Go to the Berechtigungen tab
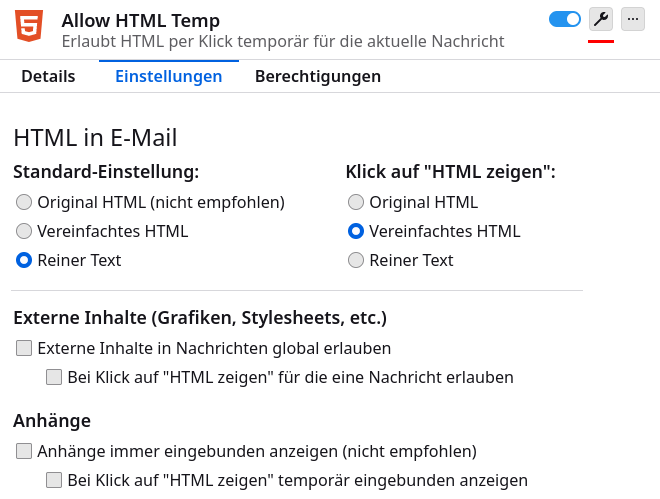The height and width of the screenshot is (499, 660). pyautogui.click(x=318, y=76)
